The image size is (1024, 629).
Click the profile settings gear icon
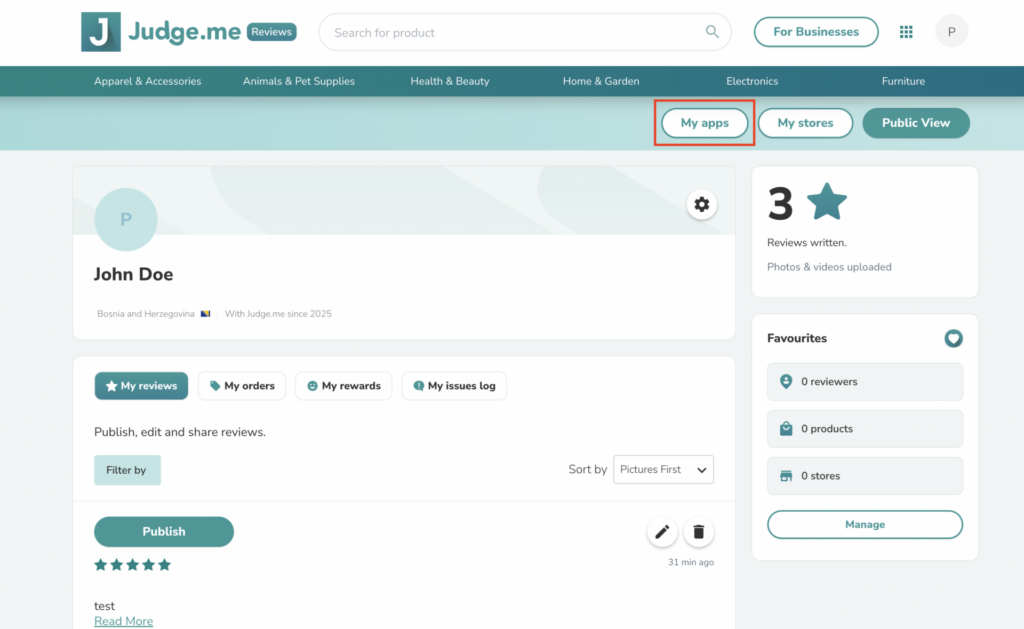(x=701, y=205)
